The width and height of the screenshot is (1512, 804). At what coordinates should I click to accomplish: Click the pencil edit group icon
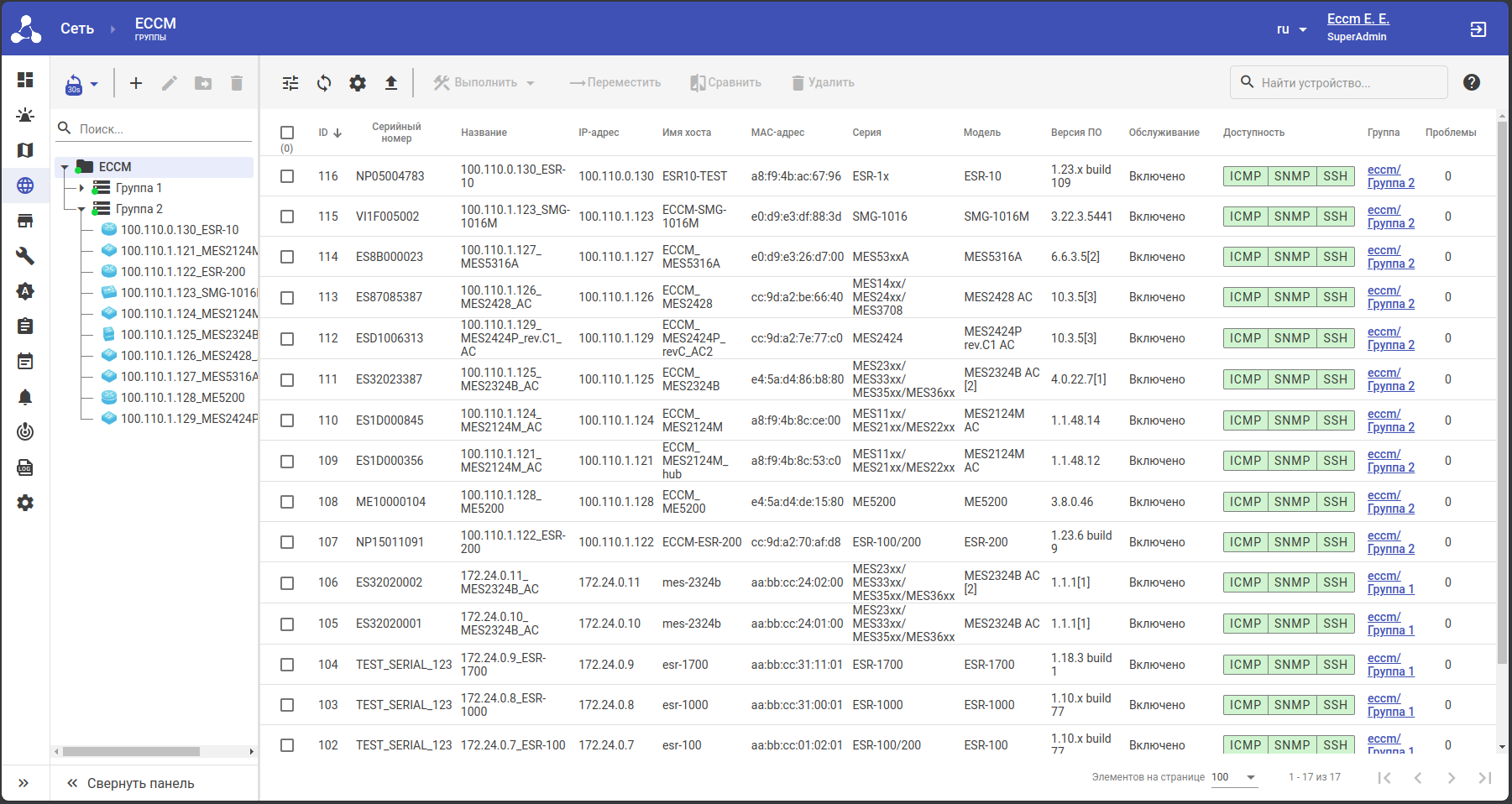[x=170, y=82]
